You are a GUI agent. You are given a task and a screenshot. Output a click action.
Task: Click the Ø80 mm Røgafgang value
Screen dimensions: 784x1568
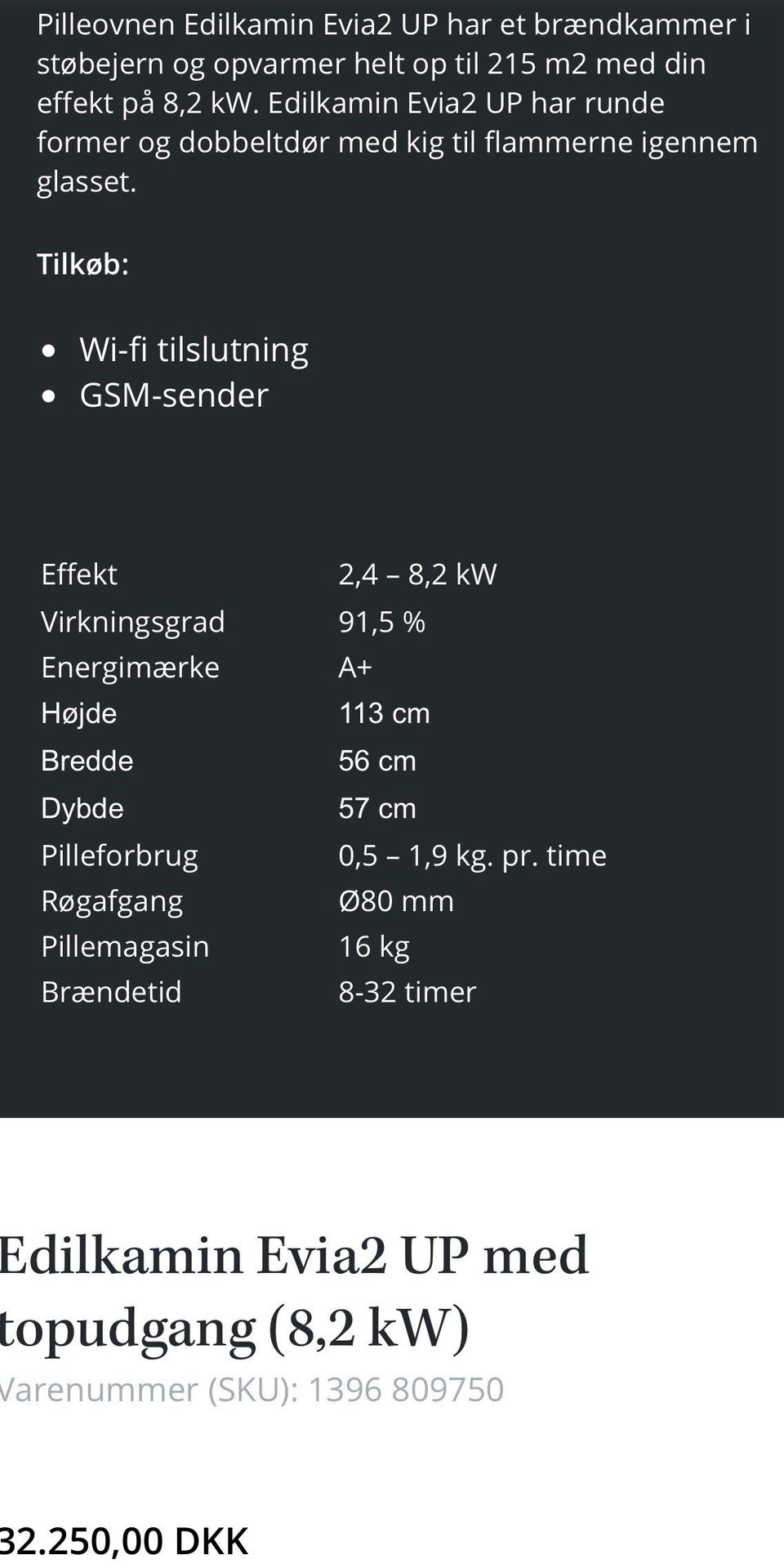pyautogui.click(x=396, y=901)
